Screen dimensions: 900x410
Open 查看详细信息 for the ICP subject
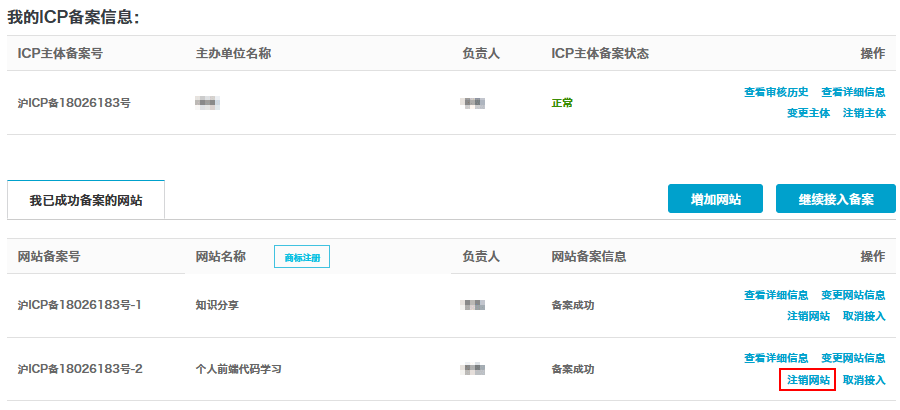(x=853, y=92)
